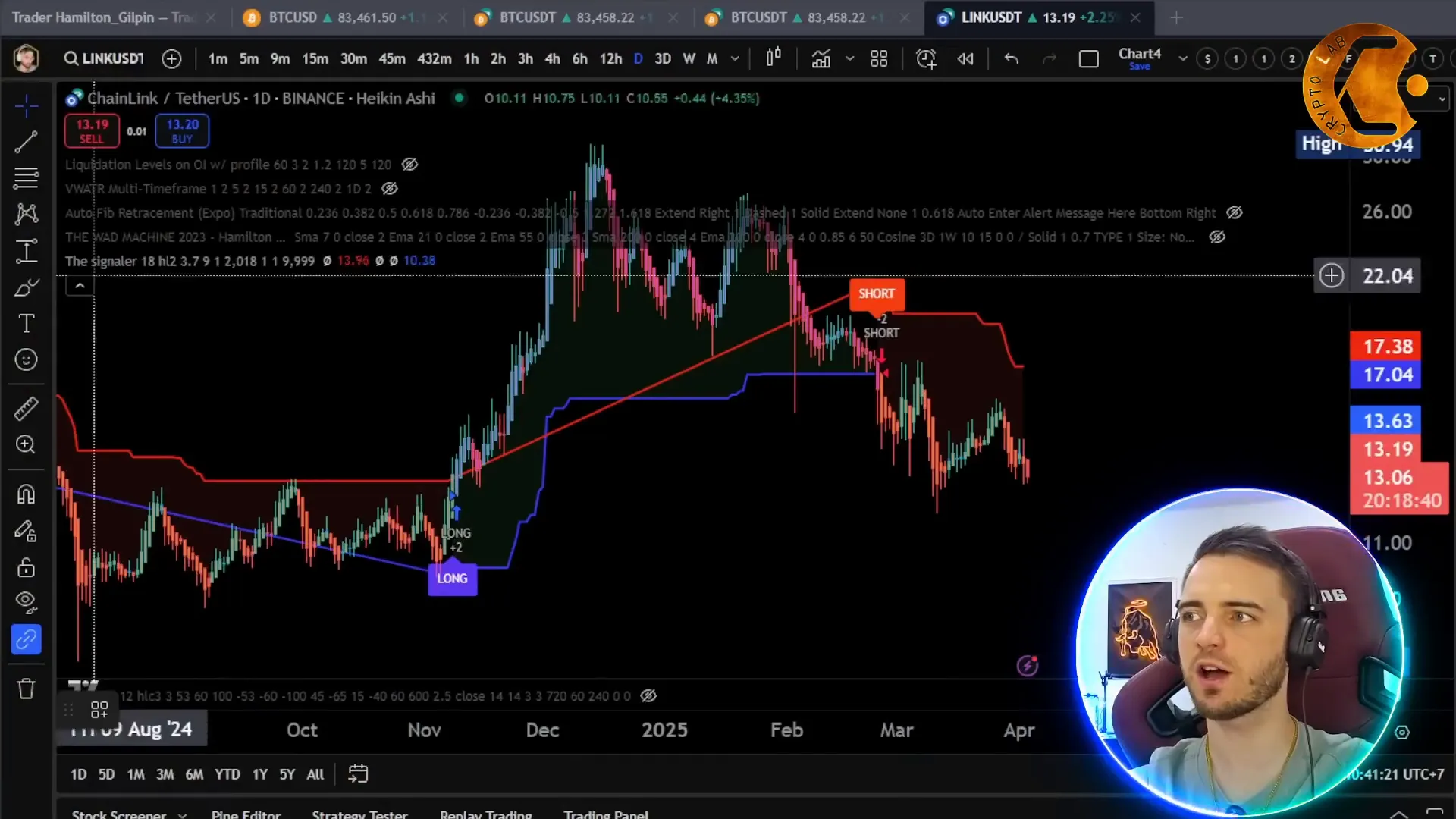1456x819 pixels.
Task: Activate the zoom in tool
Action: (26, 445)
